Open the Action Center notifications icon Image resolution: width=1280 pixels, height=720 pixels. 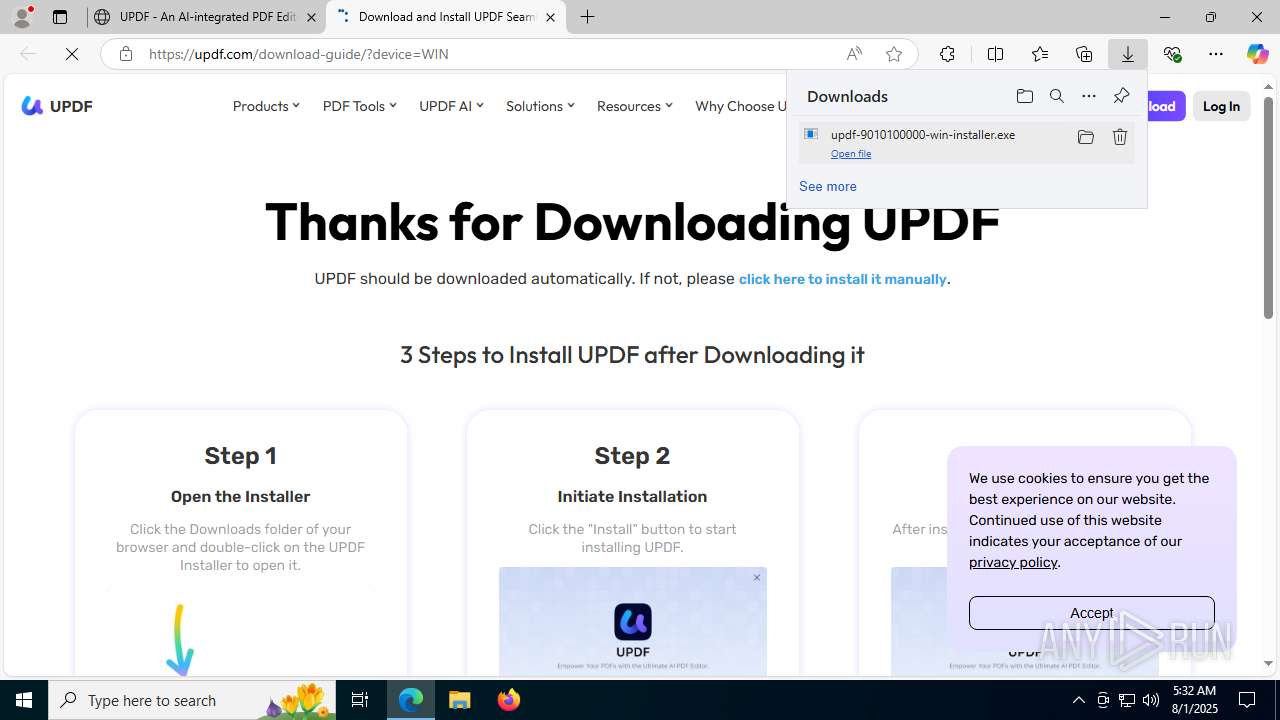pos(1248,700)
